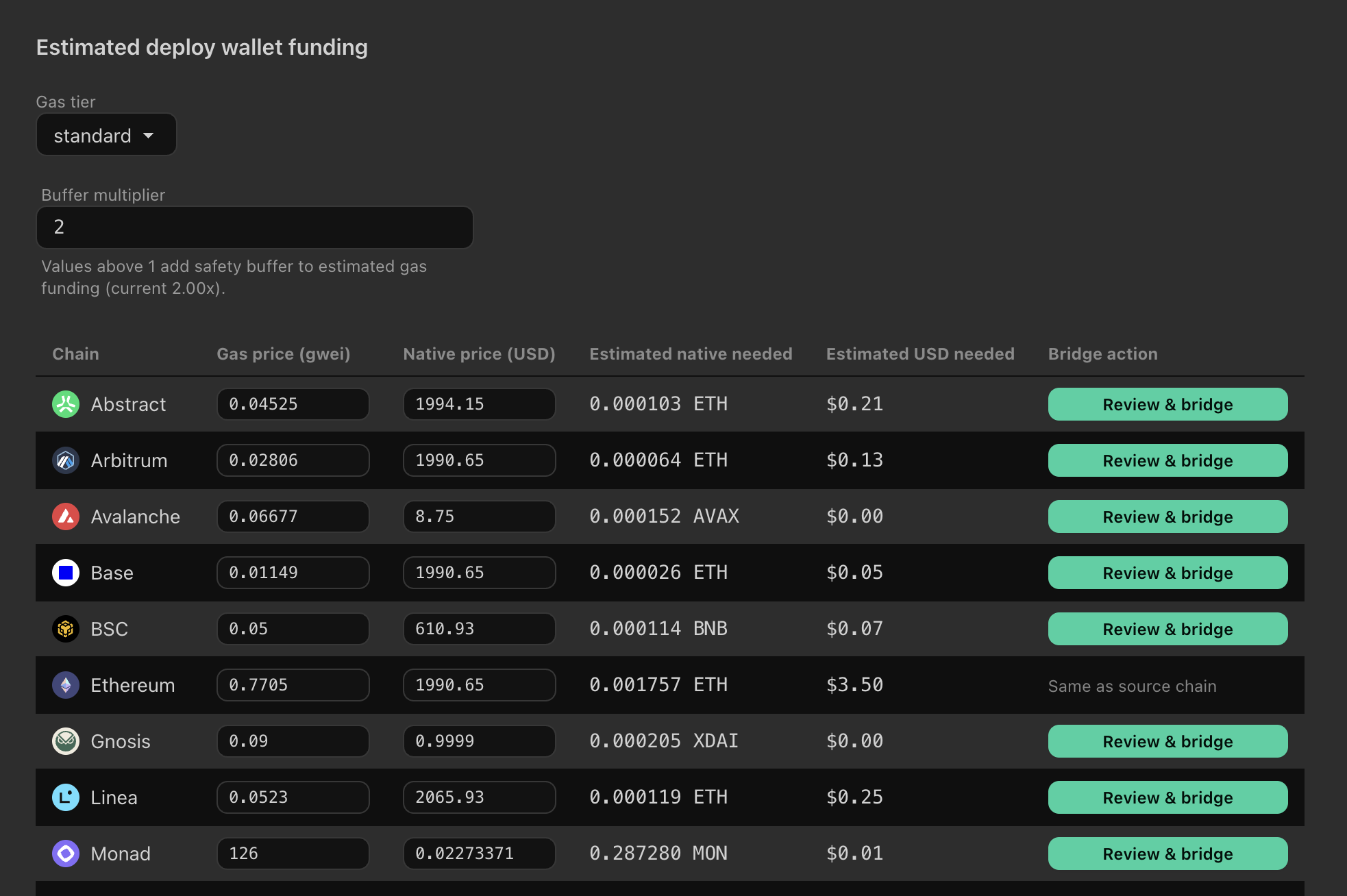This screenshot has height=896, width=1347.
Task: Click the Buffer multiplier input field
Action: tap(254, 227)
